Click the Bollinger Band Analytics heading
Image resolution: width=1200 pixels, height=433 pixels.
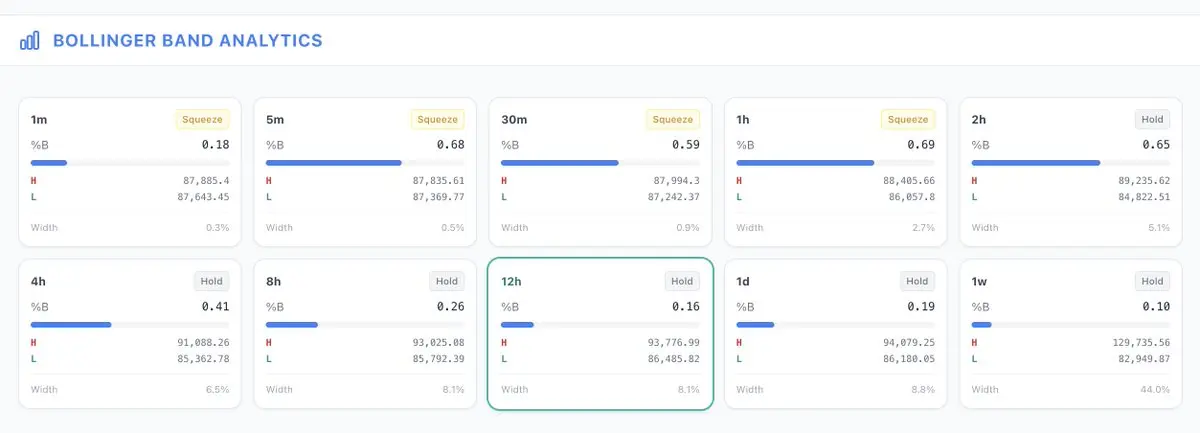click(x=187, y=41)
